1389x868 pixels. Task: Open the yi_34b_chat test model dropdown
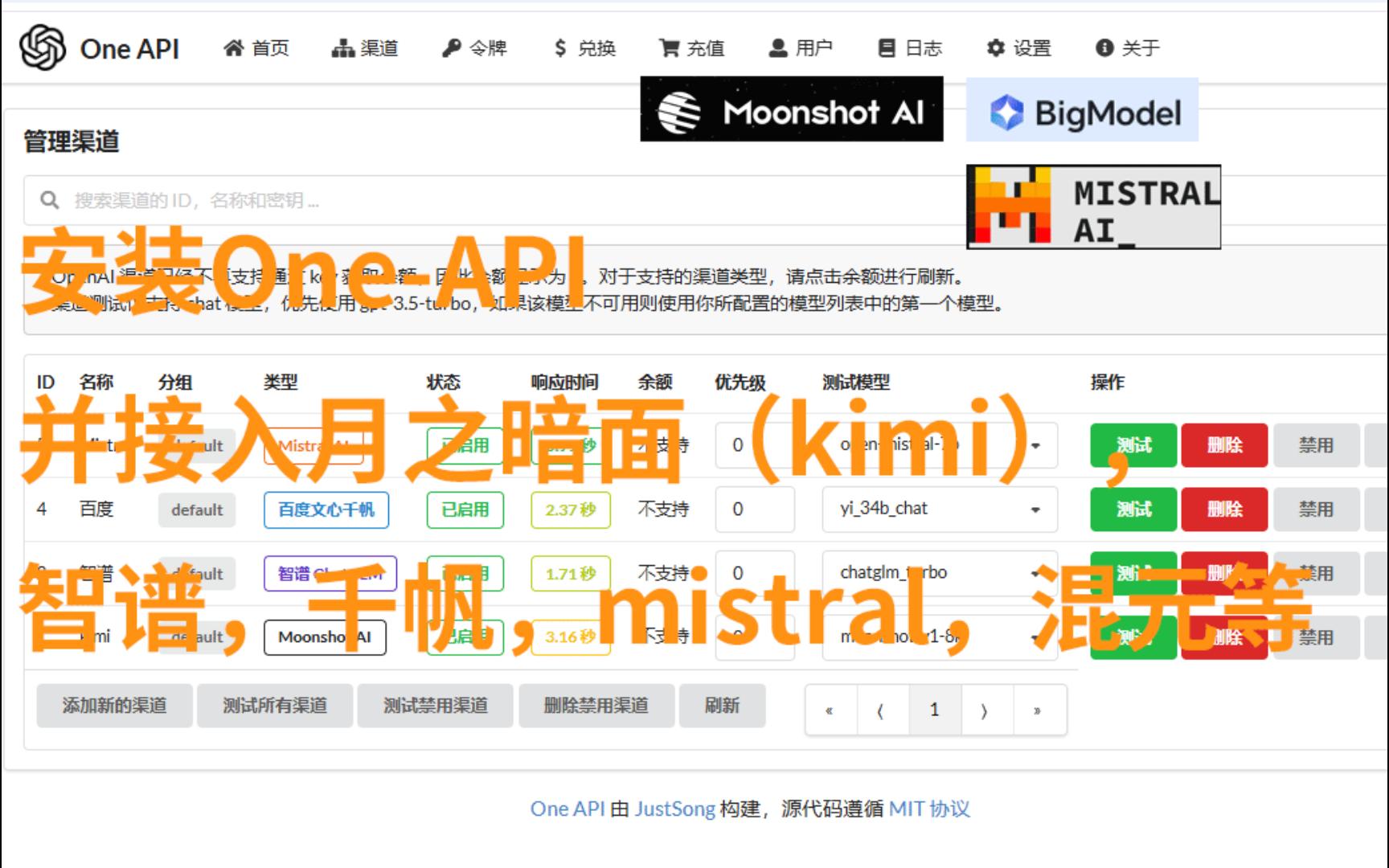coord(940,509)
